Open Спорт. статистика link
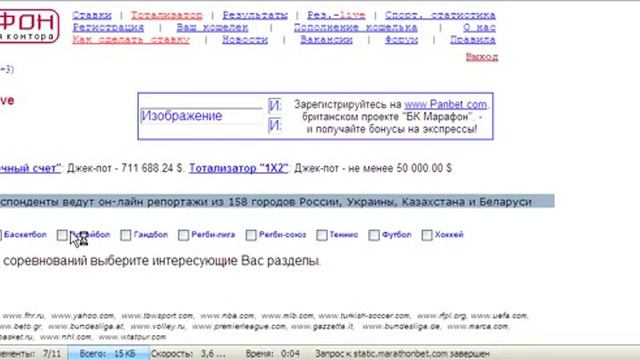Image resolution: width=640 pixels, height=360 pixels. pyautogui.click(x=440, y=15)
